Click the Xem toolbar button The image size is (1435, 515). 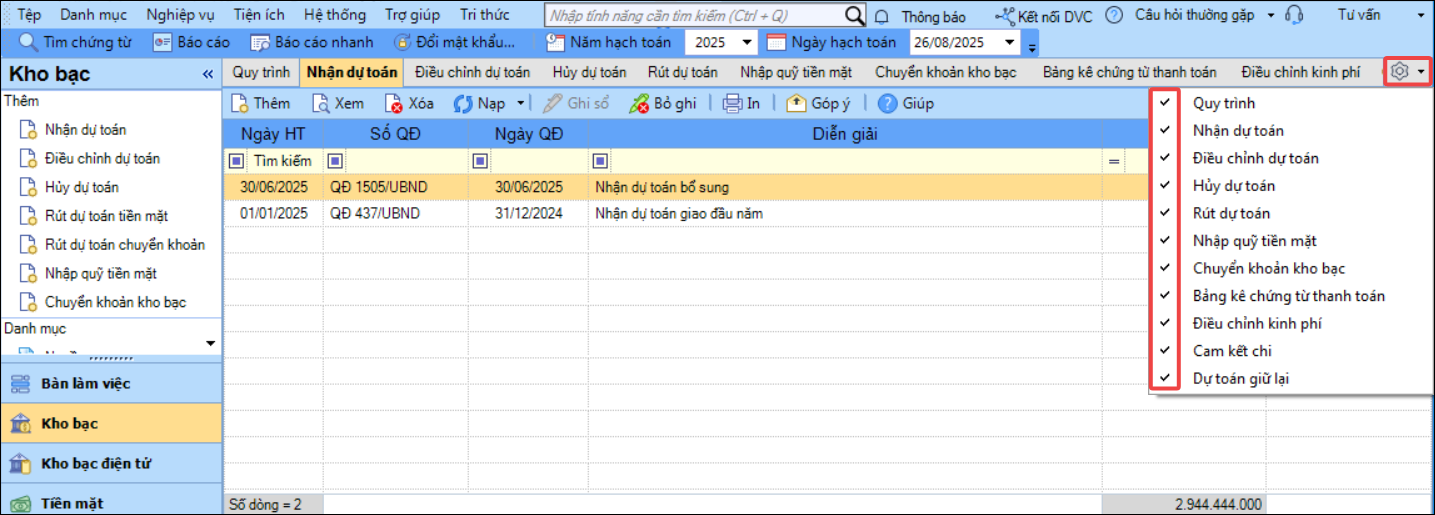pyautogui.click(x=338, y=103)
